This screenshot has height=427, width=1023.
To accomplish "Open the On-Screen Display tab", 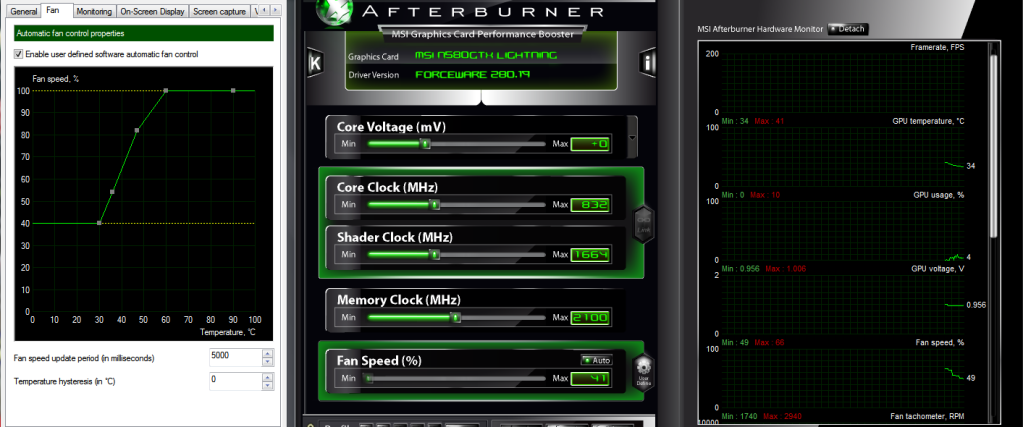I will coord(153,12).
